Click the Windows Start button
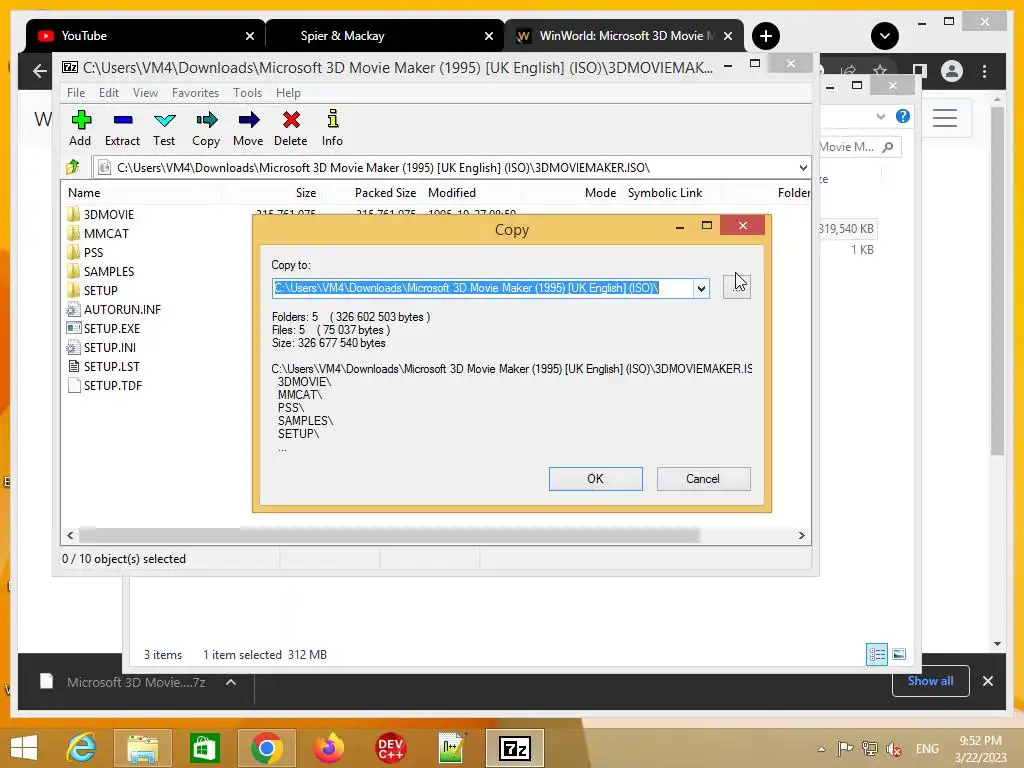The image size is (1024, 768). click(24, 748)
